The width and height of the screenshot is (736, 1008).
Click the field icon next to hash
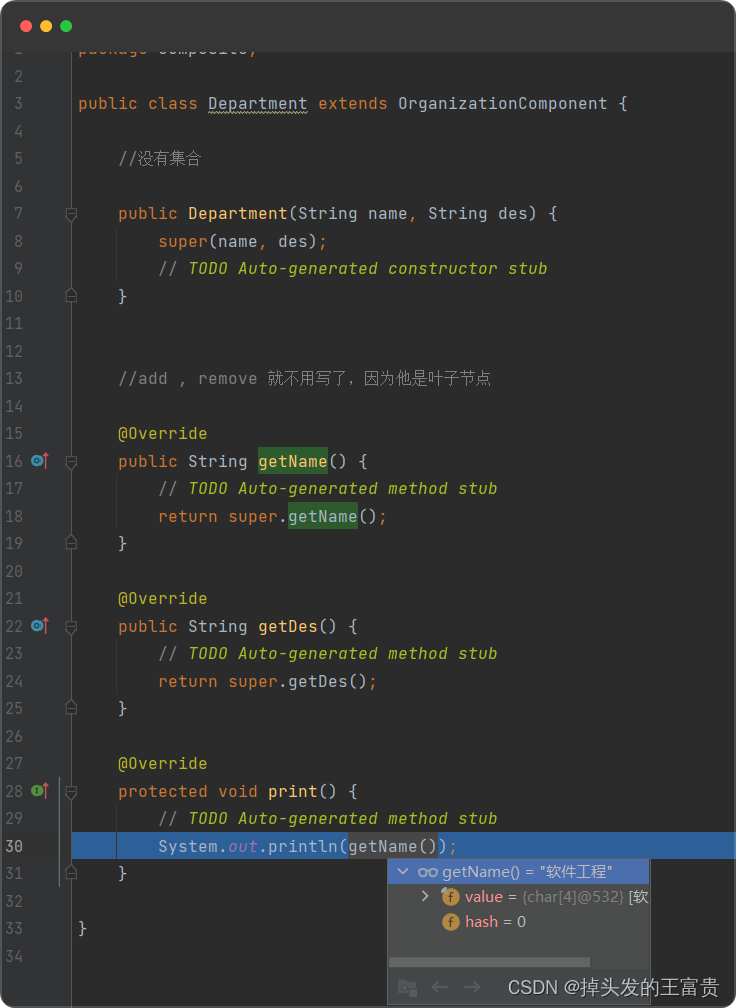pos(451,922)
